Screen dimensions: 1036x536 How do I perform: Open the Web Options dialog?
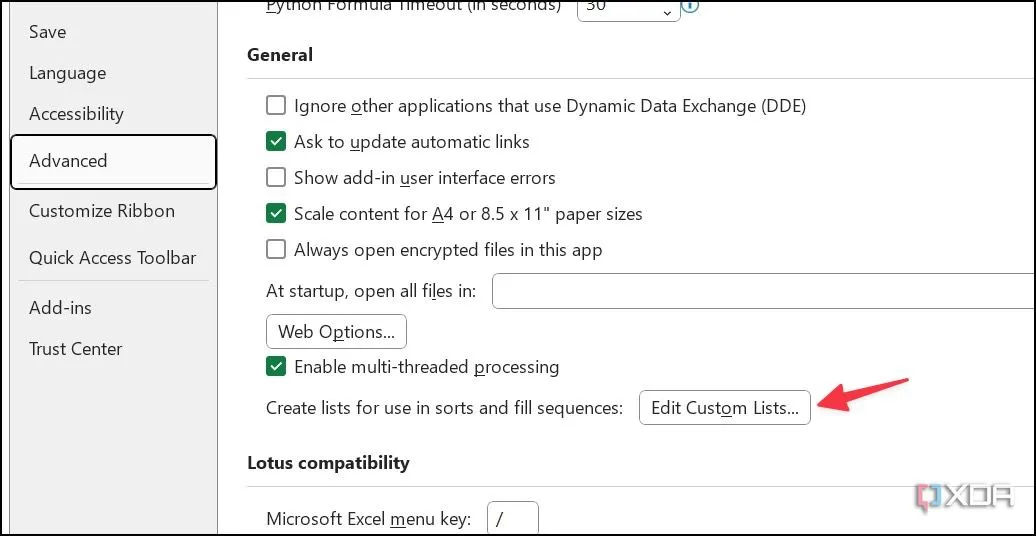(x=336, y=332)
